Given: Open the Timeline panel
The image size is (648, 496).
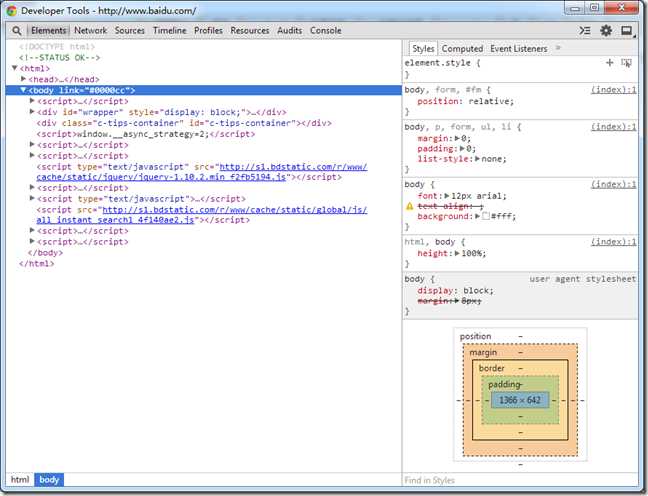Looking at the screenshot, I should click(169, 31).
